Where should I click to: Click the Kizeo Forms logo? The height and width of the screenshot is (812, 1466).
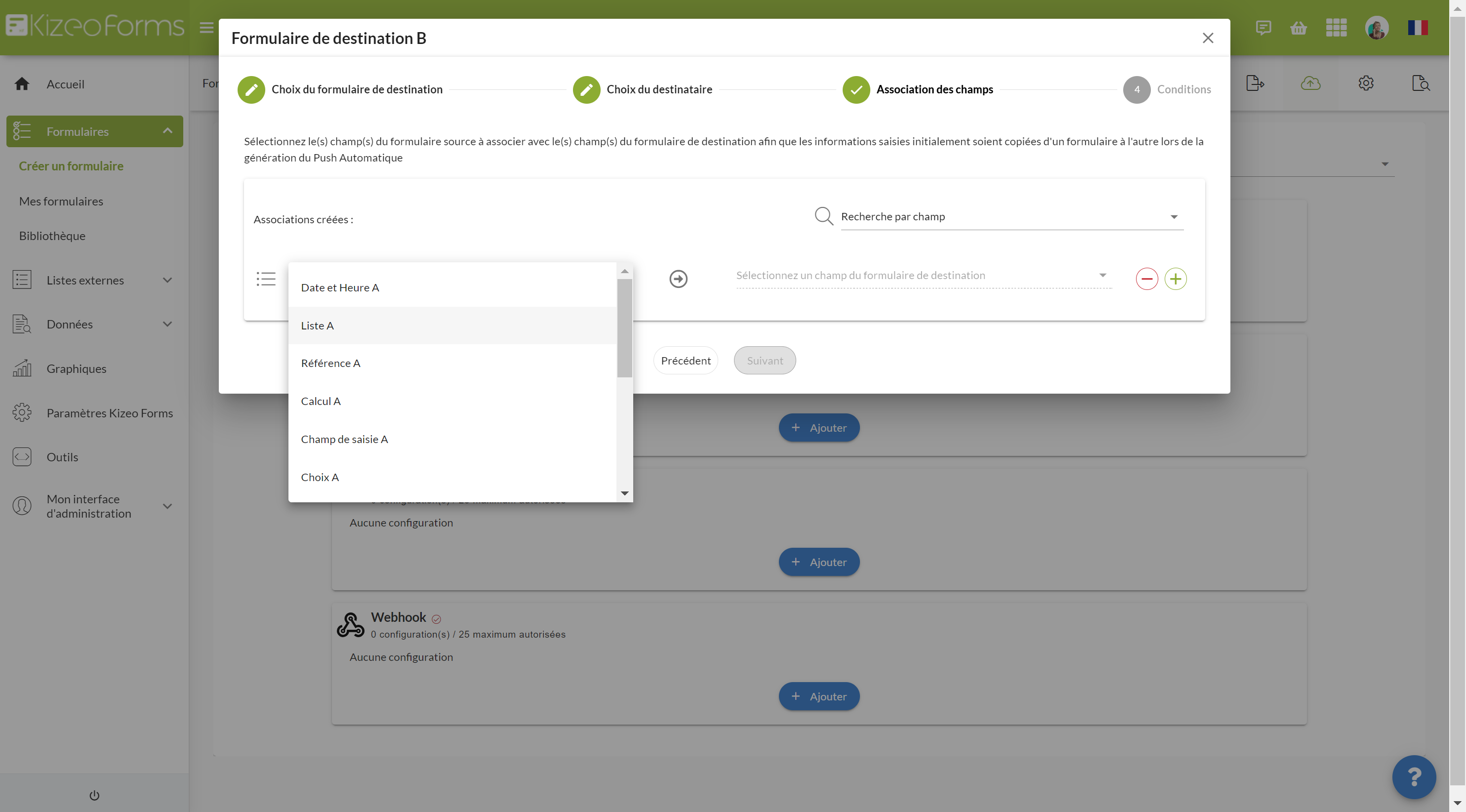(94, 26)
